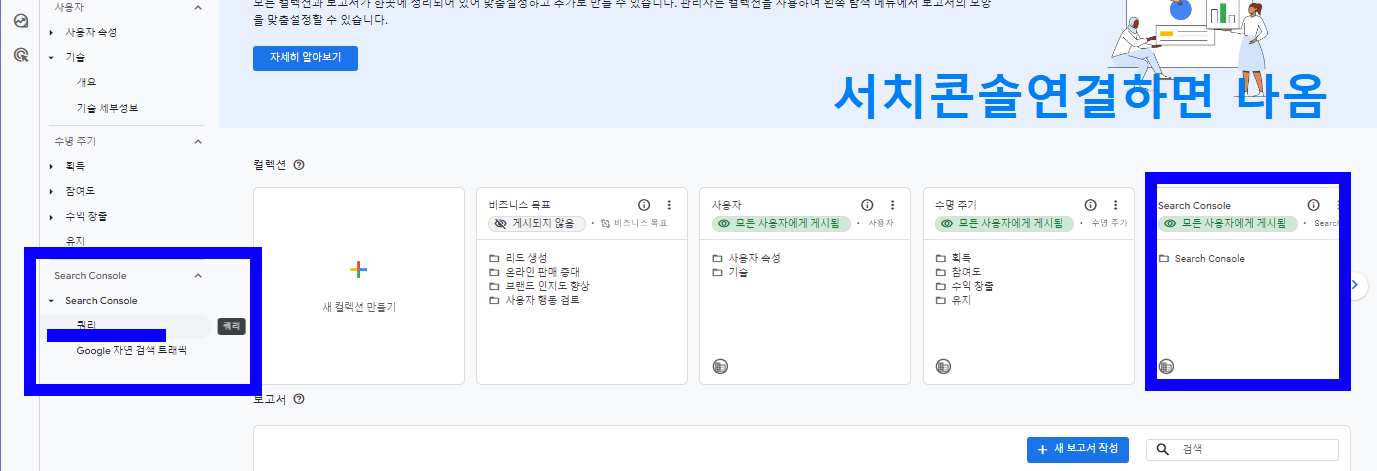Expand 참여도 in sidebar
Screen dimensions: 1377x471
point(52,191)
